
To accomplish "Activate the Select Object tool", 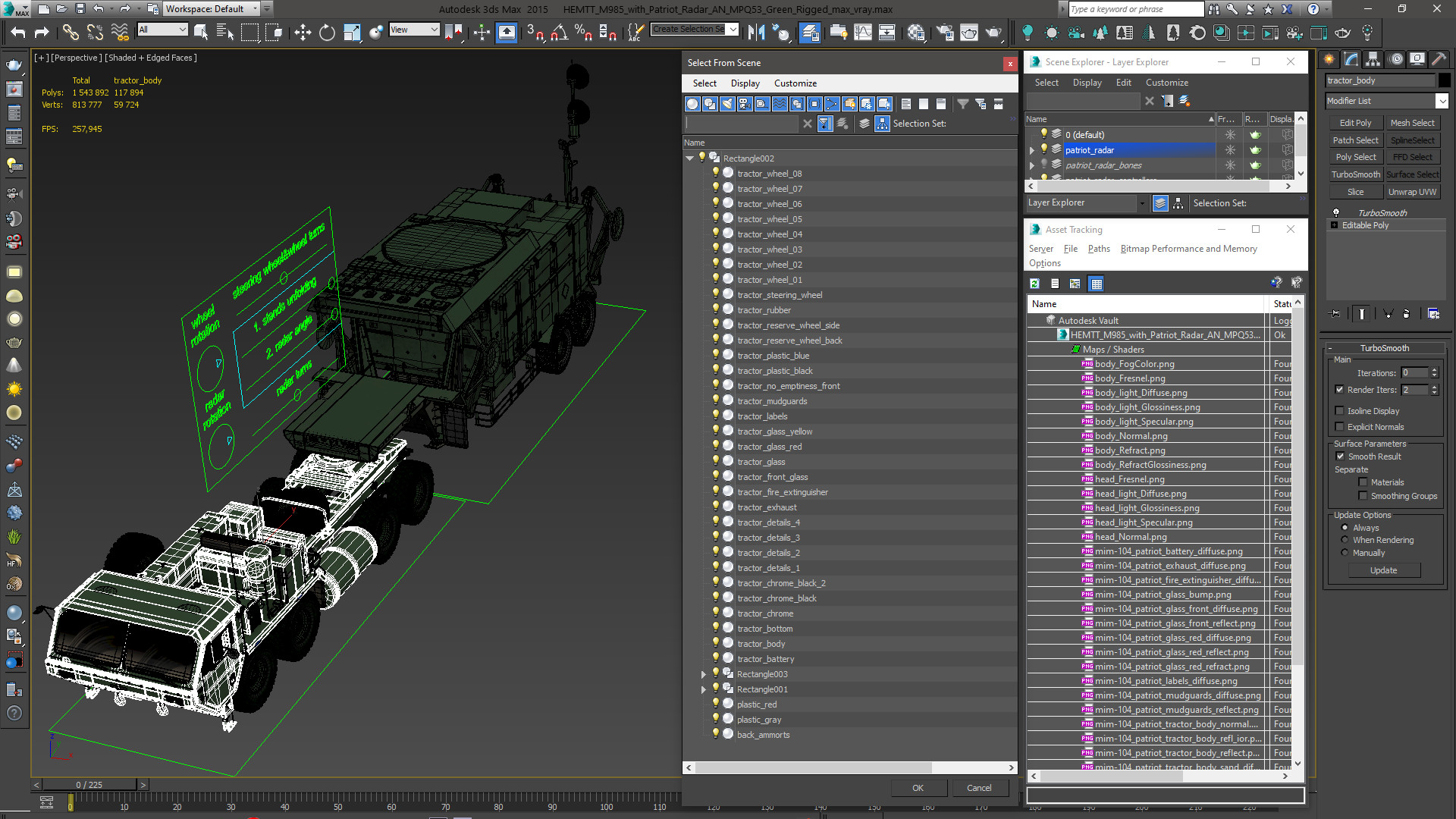I will 201,32.
